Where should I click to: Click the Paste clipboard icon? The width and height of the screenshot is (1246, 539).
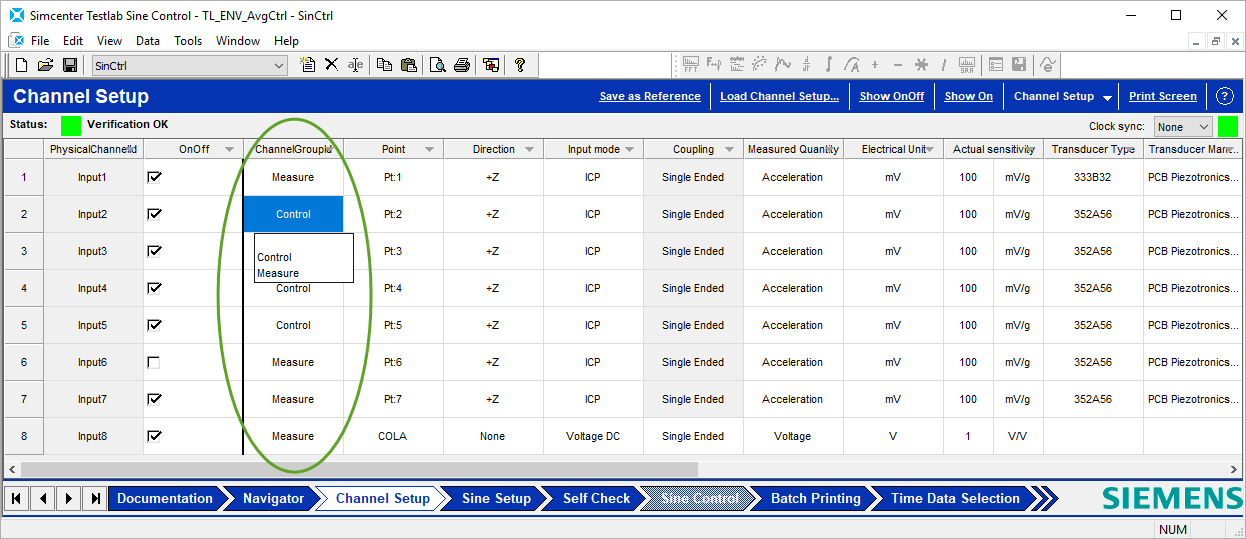click(x=408, y=65)
